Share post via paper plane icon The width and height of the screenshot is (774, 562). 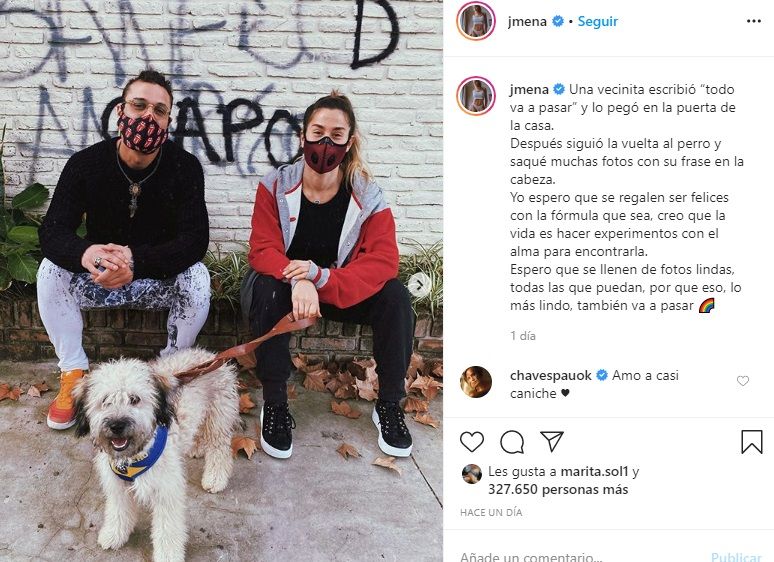(x=552, y=441)
